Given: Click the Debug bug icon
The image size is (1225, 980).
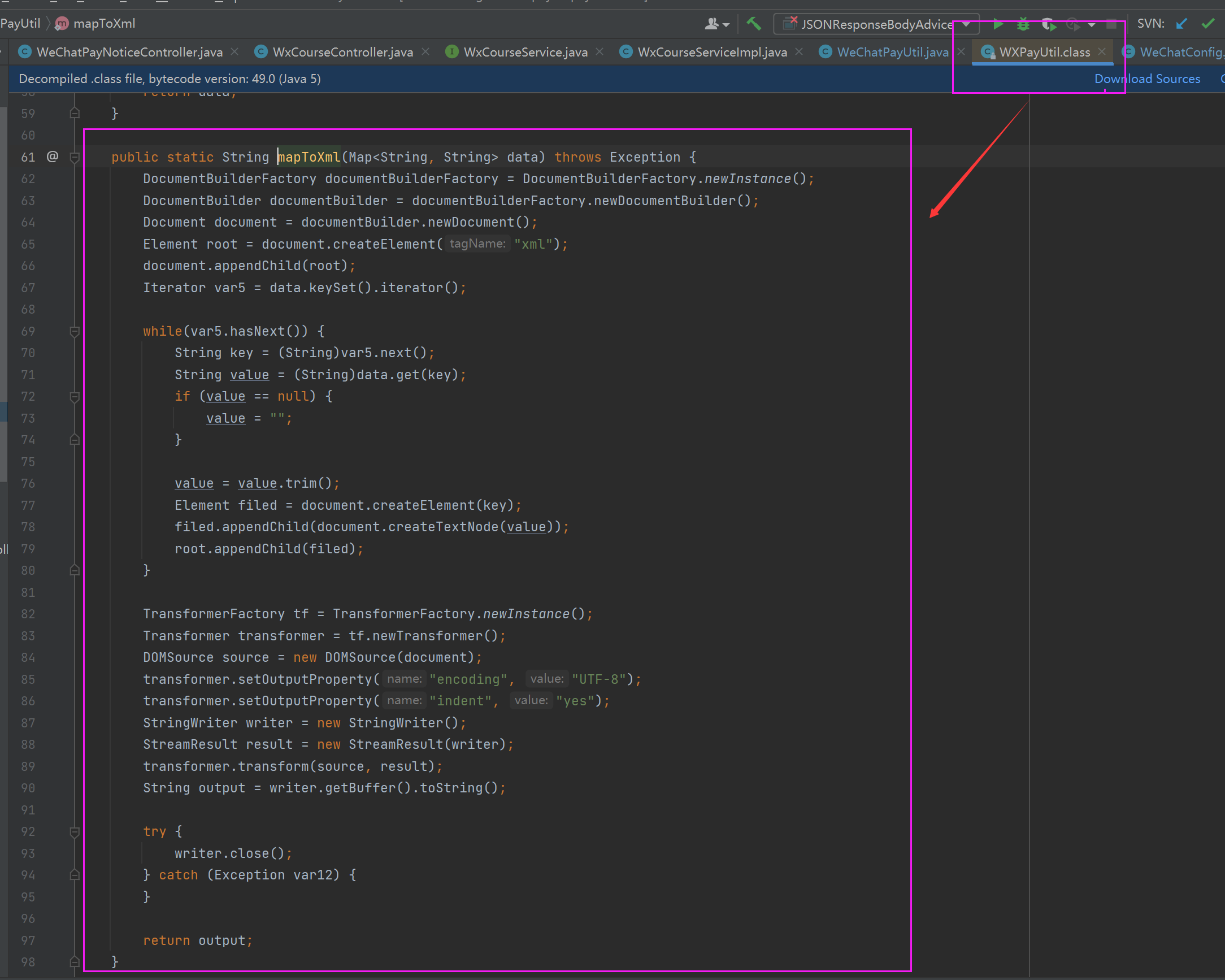Looking at the screenshot, I should 1023,24.
